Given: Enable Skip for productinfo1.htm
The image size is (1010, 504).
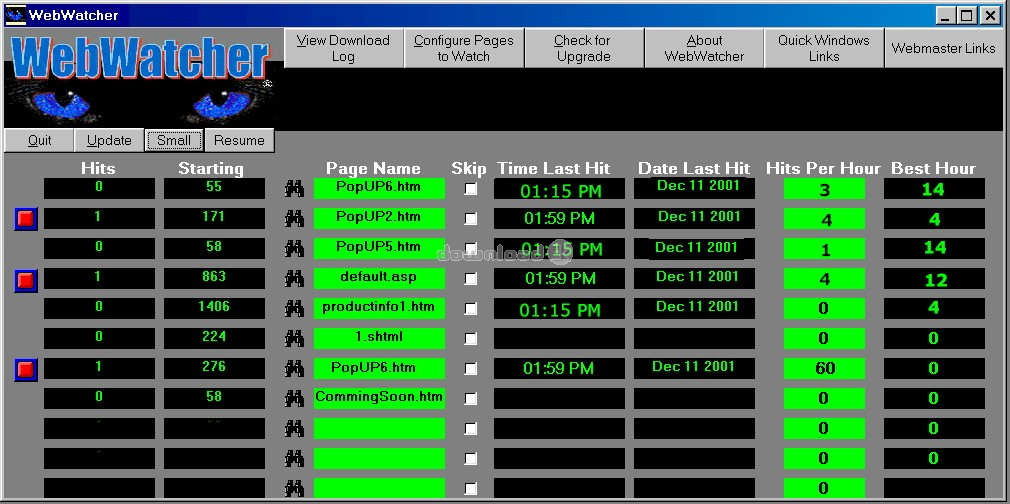Looking at the screenshot, I should click(471, 308).
